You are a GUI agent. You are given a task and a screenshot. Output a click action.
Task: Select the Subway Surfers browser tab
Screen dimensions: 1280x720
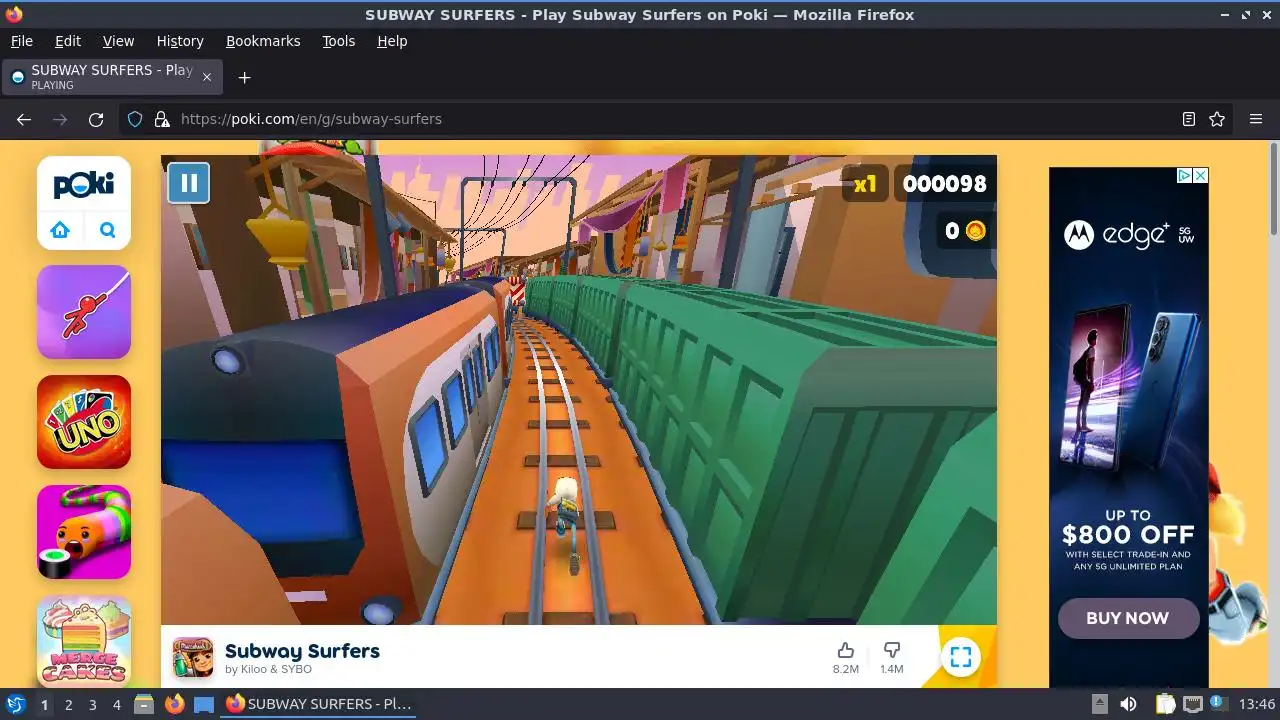[112, 77]
